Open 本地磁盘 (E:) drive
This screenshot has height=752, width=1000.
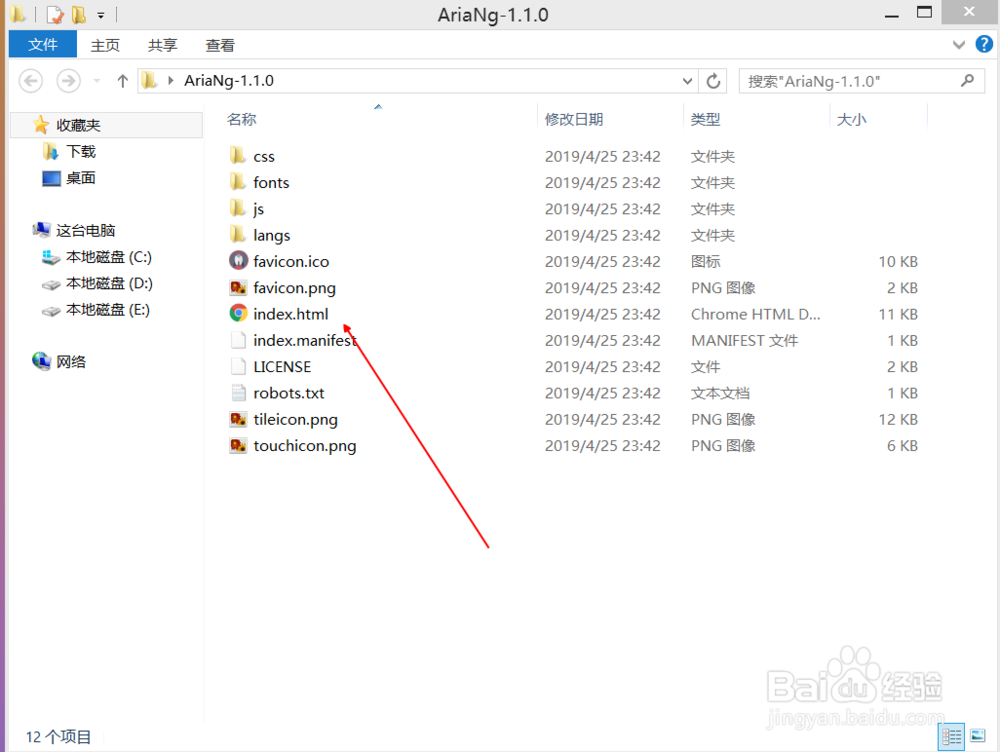[108, 309]
